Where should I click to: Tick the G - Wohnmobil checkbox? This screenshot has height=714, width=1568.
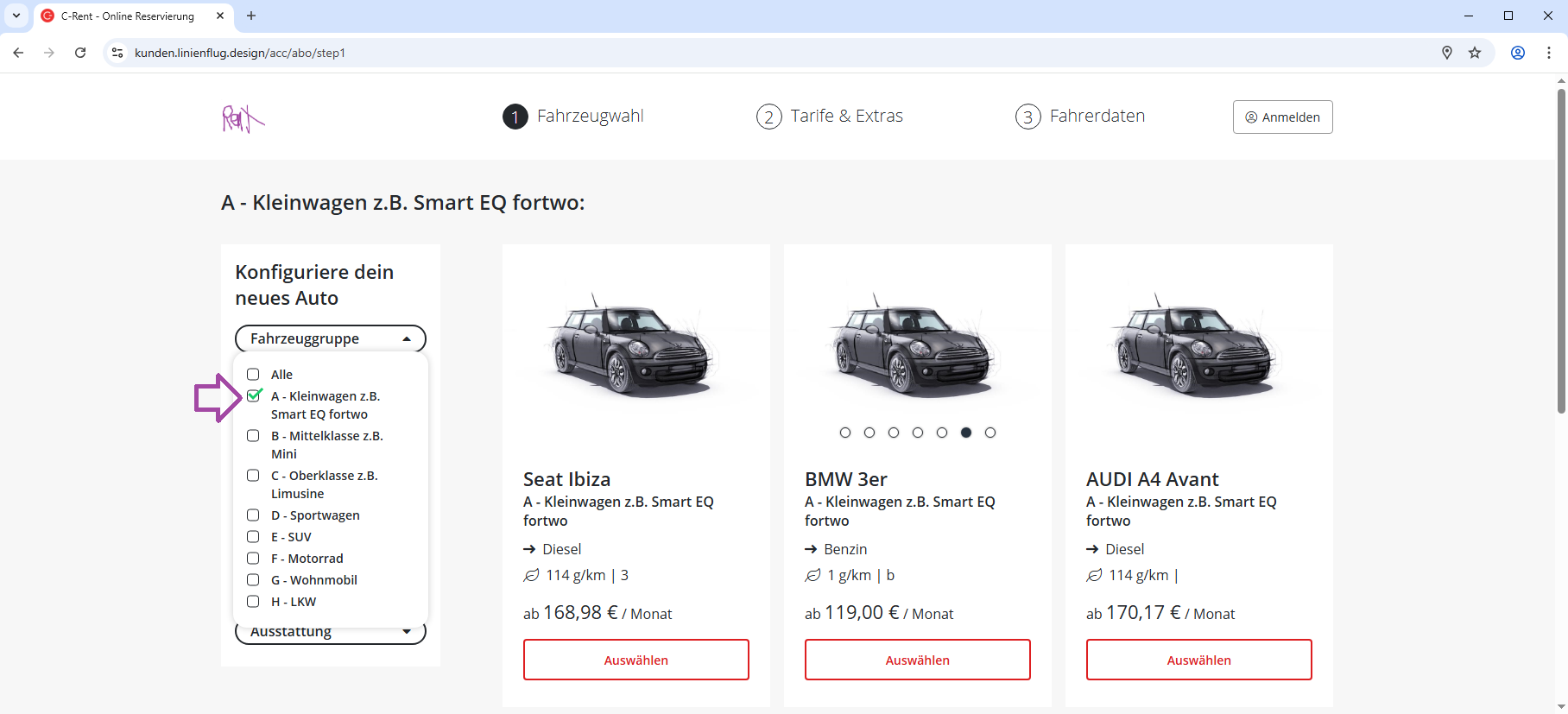tap(253, 580)
